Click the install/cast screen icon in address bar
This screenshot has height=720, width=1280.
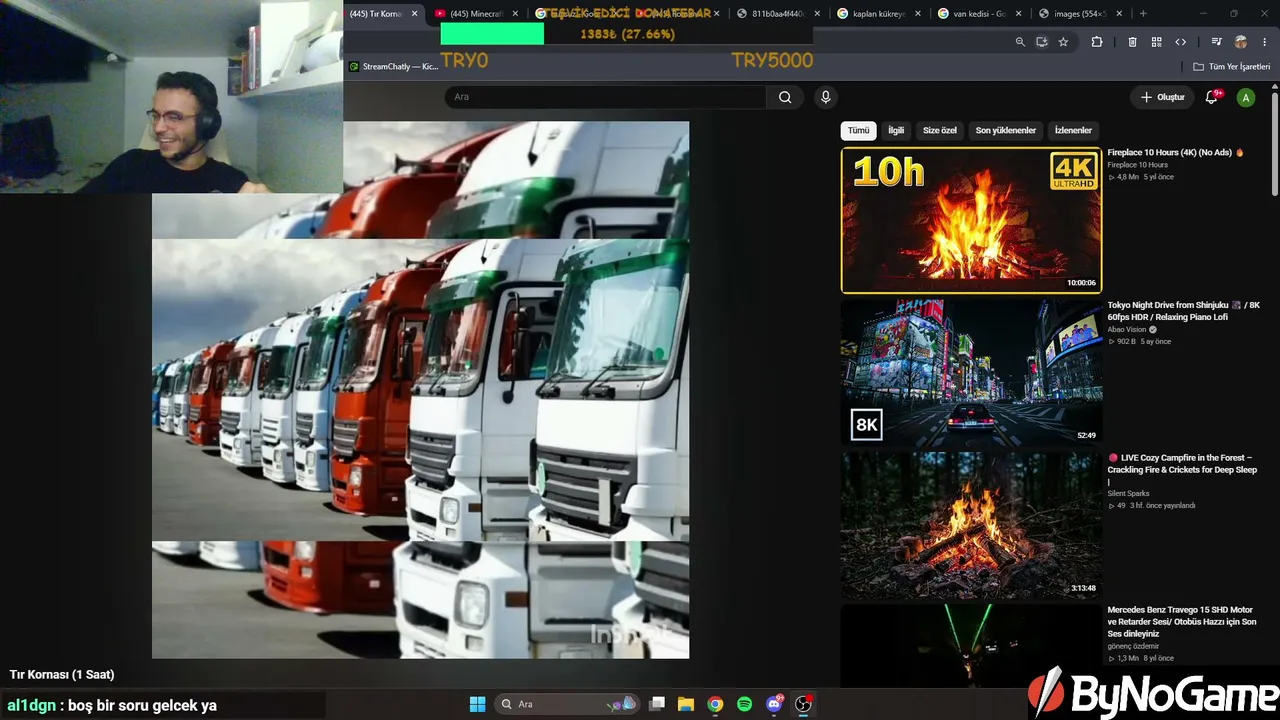coord(1042,42)
